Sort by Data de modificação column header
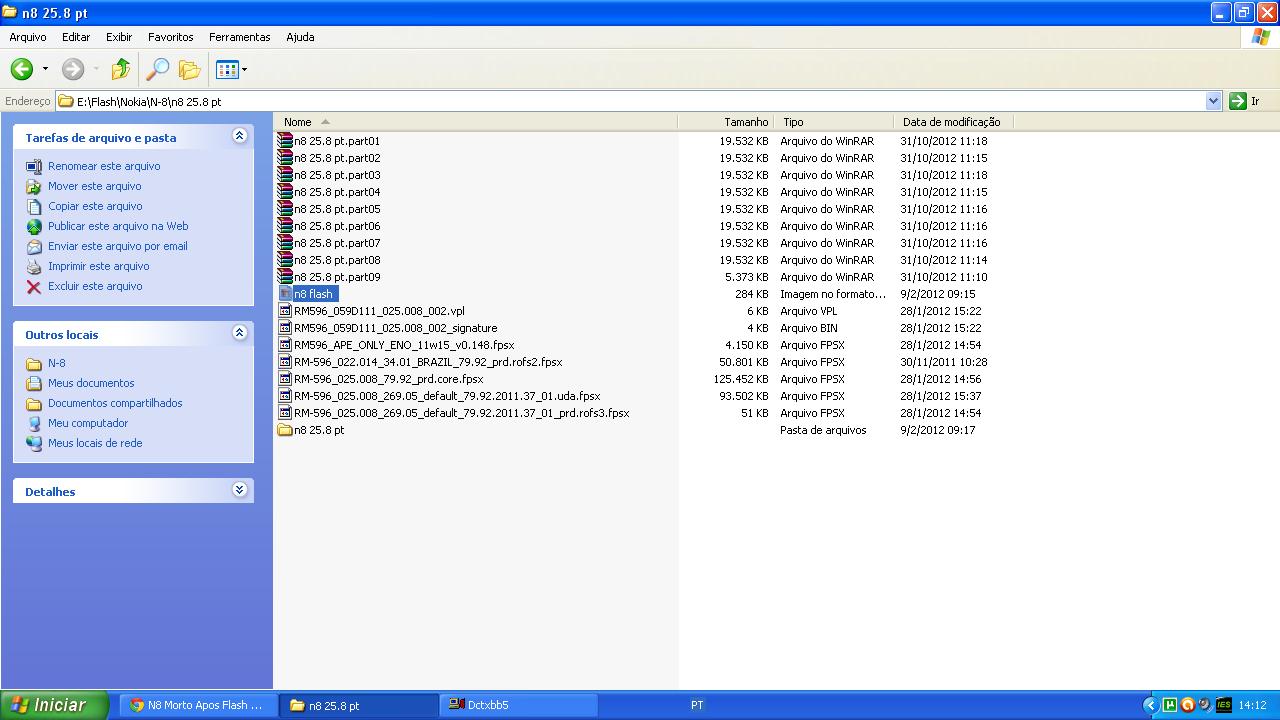 [x=953, y=122]
